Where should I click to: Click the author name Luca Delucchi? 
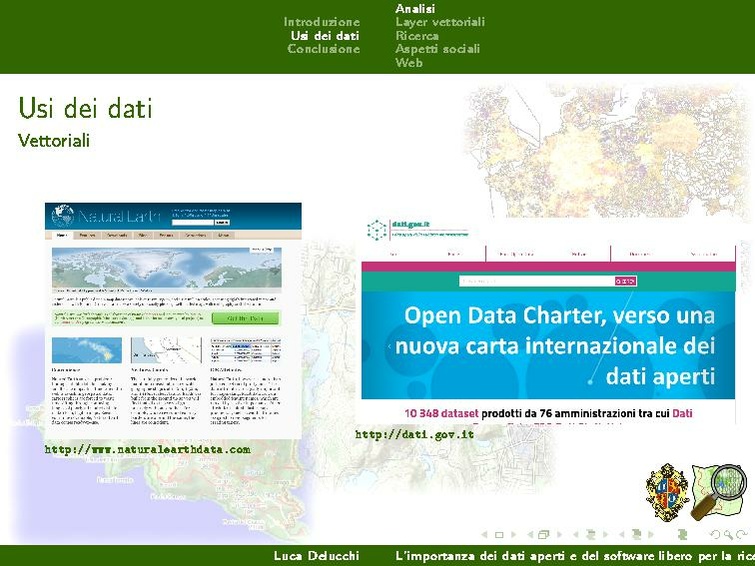[316, 556]
